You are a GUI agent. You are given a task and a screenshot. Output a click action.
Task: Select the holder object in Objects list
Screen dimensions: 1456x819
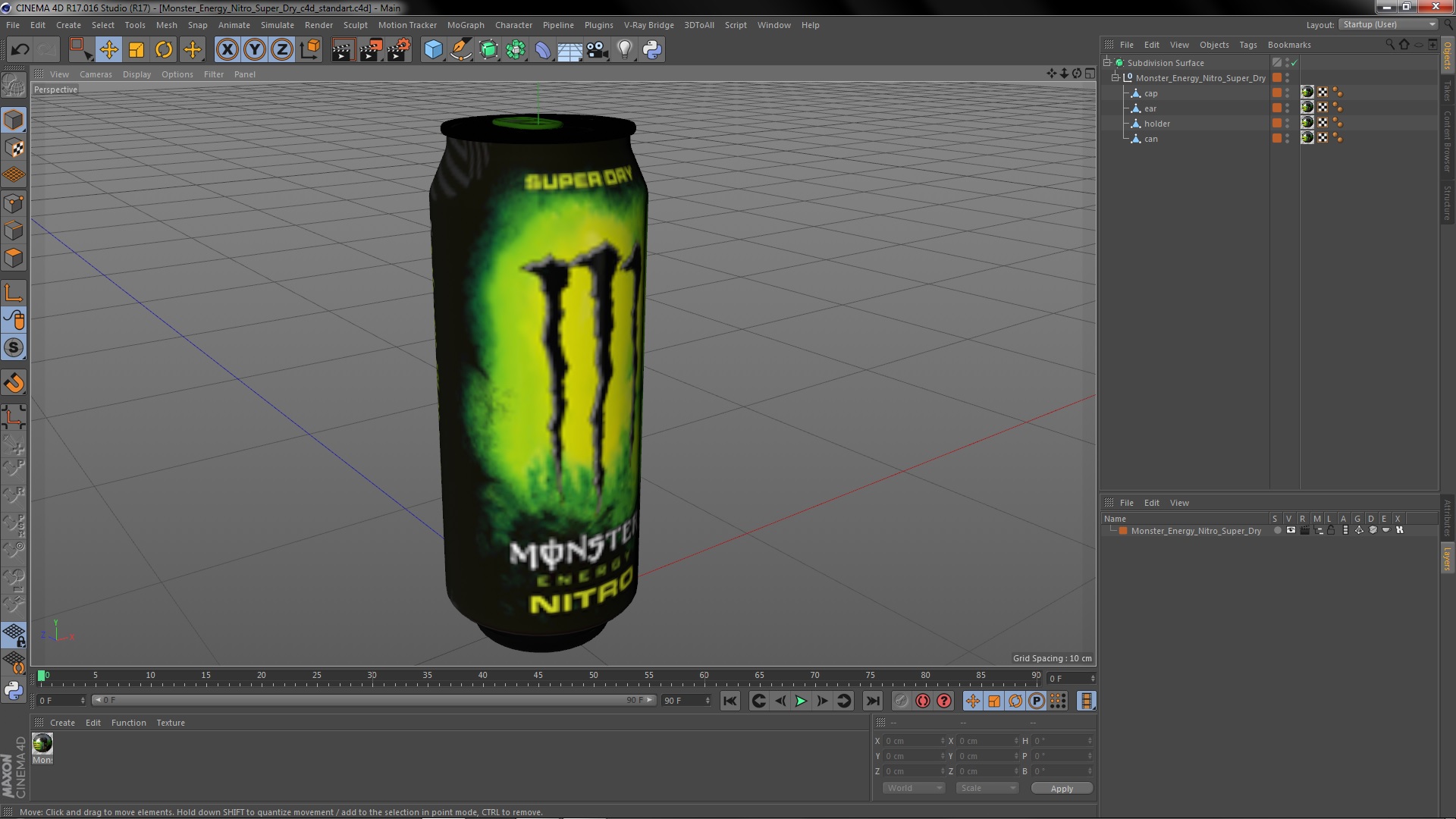click(x=1156, y=124)
